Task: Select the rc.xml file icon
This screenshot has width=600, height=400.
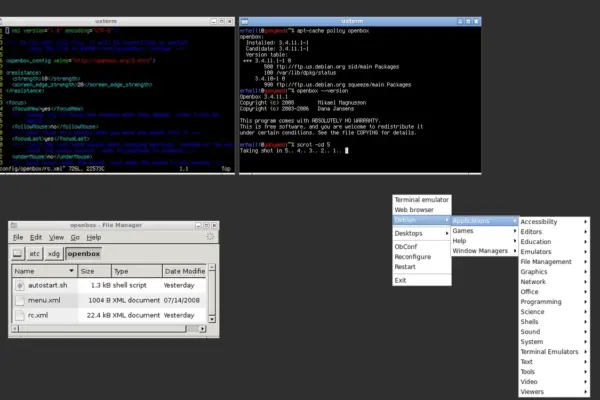Action: pyautogui.click(x=20, y=315)
